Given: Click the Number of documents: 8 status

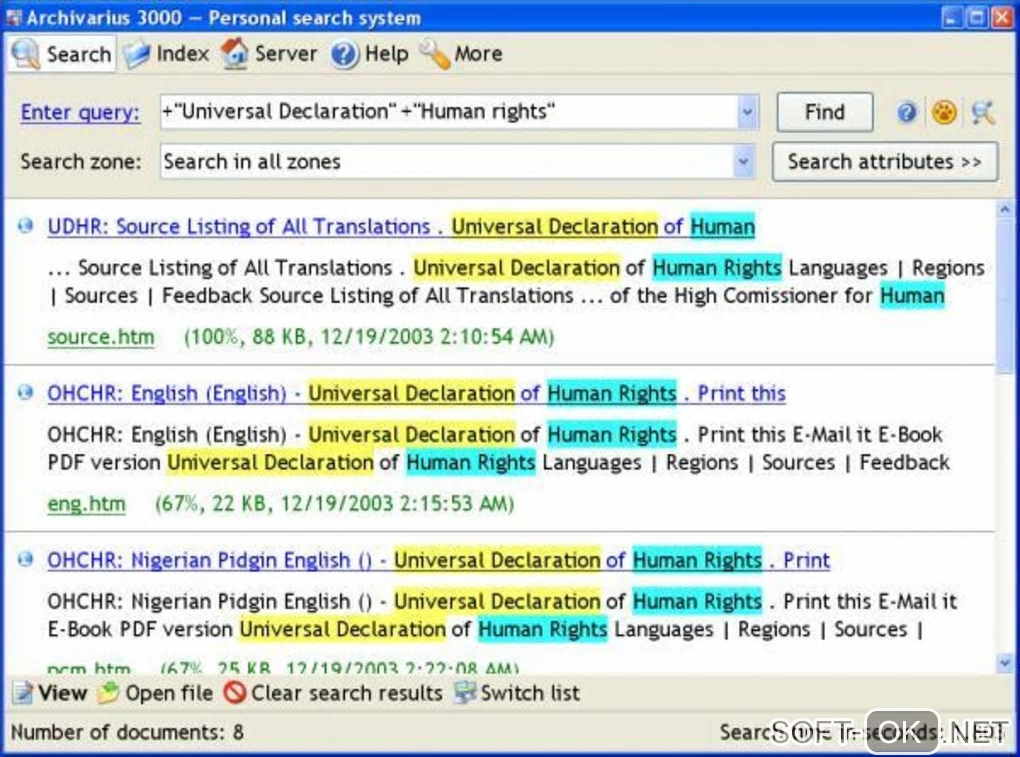Looking at the screenshot, I should pyautogui.click(x=128, y=732).
